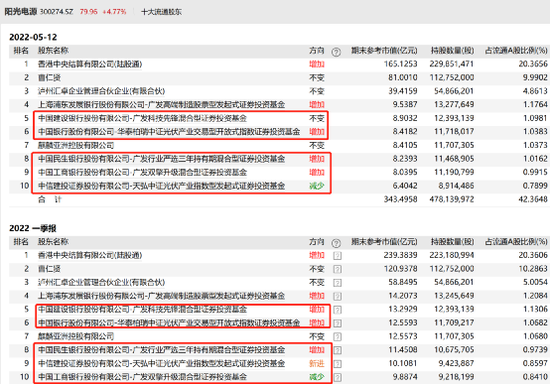Click the info icon in the row with value 12.5573
The image size is (550, 384).
(337, 337)
